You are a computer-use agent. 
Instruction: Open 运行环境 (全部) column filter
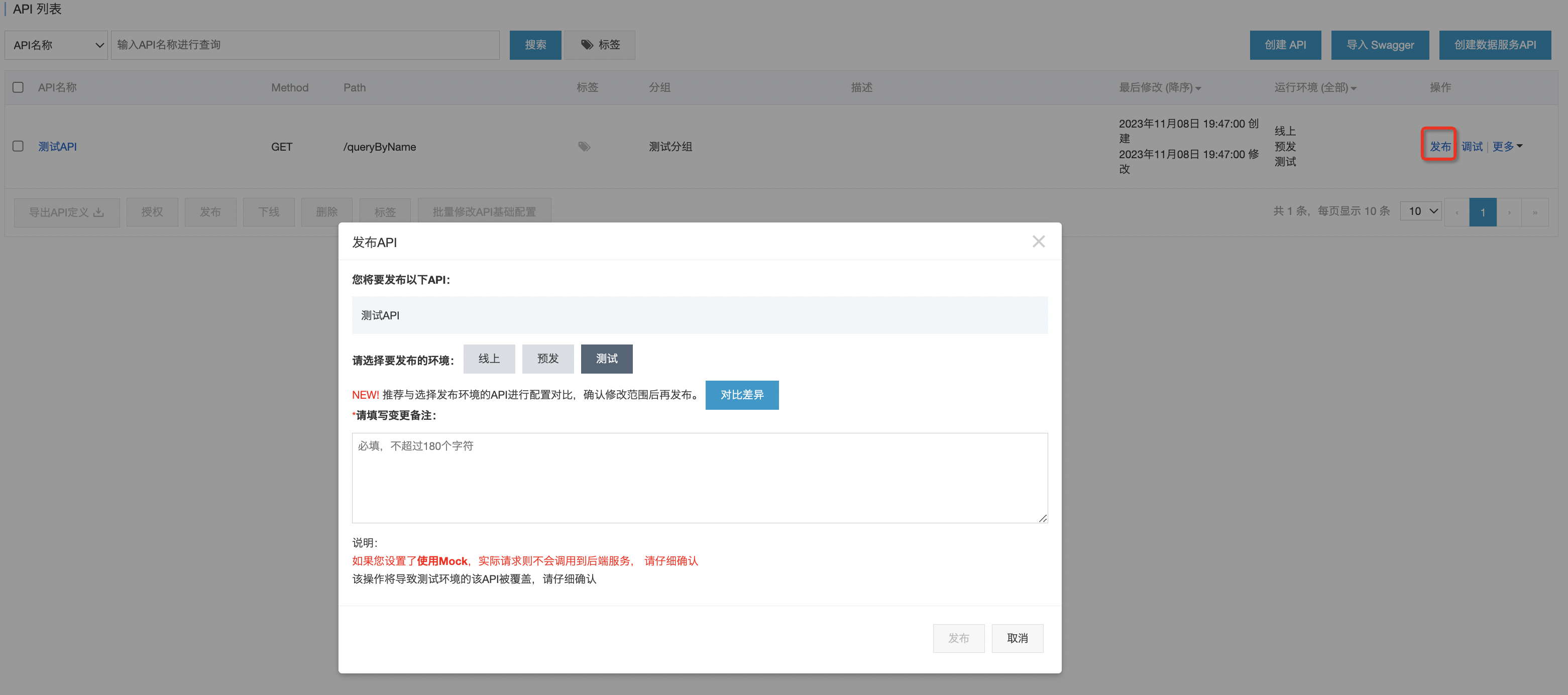[x=1315, y=88]
